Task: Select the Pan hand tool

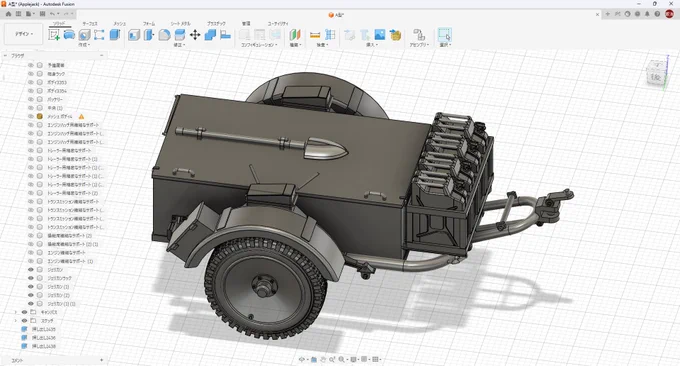Action: click(x=323, y=359)
